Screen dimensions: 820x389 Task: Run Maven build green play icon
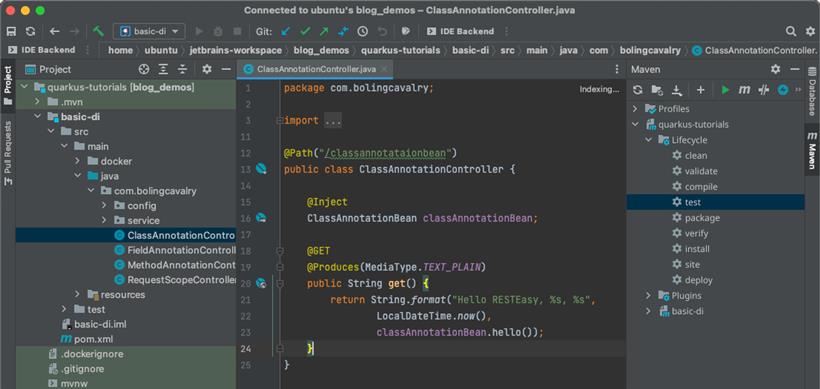725,90
